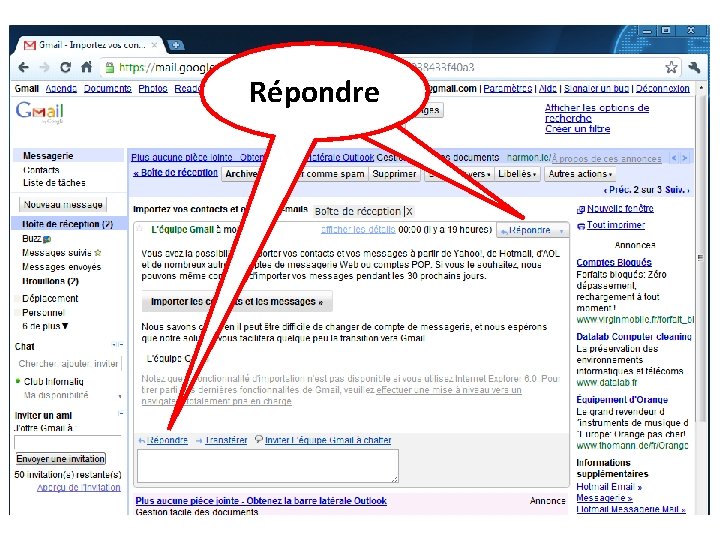Expand the 6 de plus labels list
Viewport: 720px width, 540px height.
[x=45, y=326]
